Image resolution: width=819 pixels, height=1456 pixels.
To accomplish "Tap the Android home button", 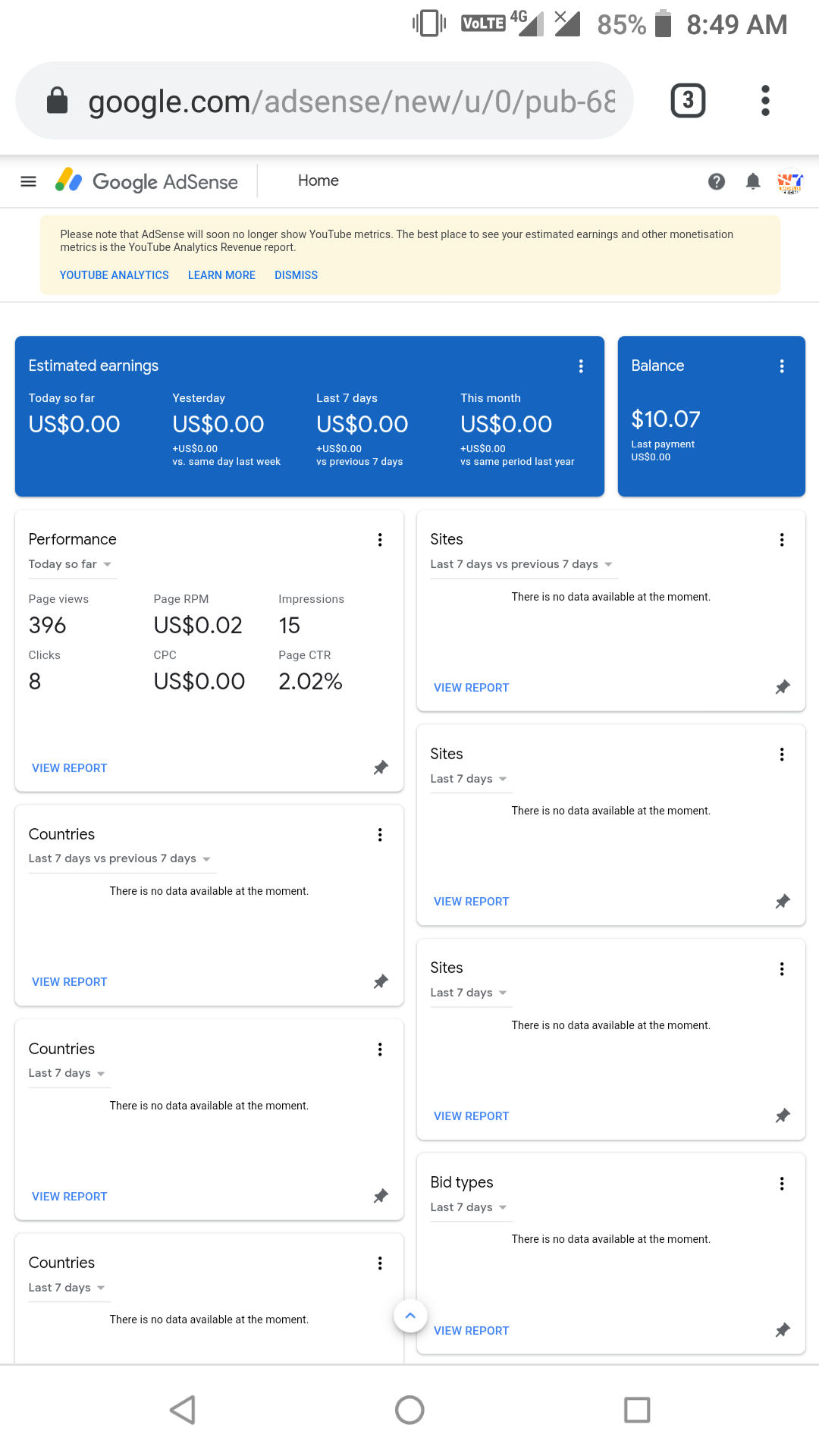I will (x=409, y=1410).
